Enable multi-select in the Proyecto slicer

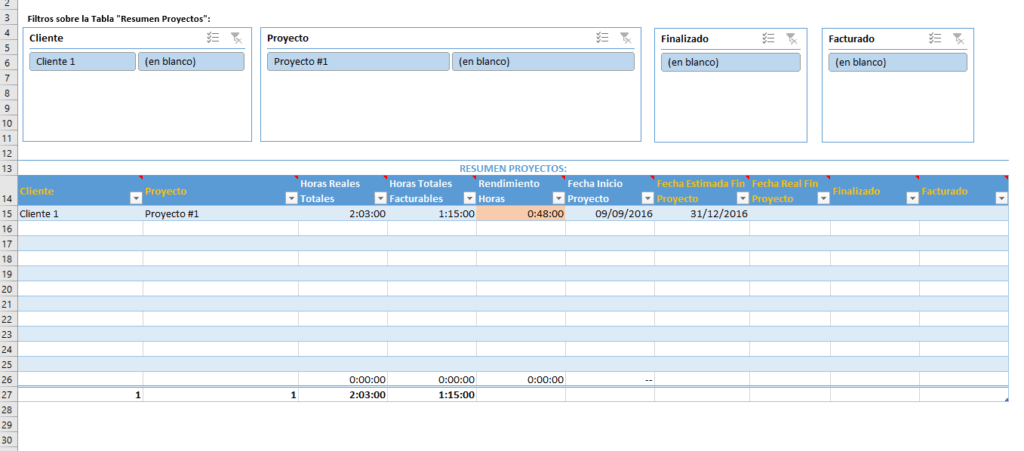click(601, 38)
